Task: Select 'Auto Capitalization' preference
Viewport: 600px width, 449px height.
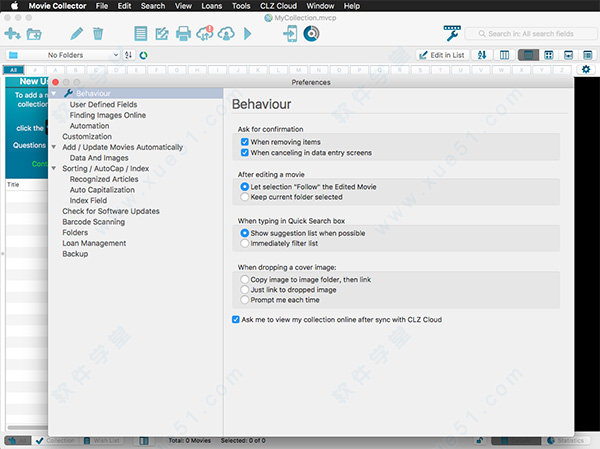Action: 102,190
